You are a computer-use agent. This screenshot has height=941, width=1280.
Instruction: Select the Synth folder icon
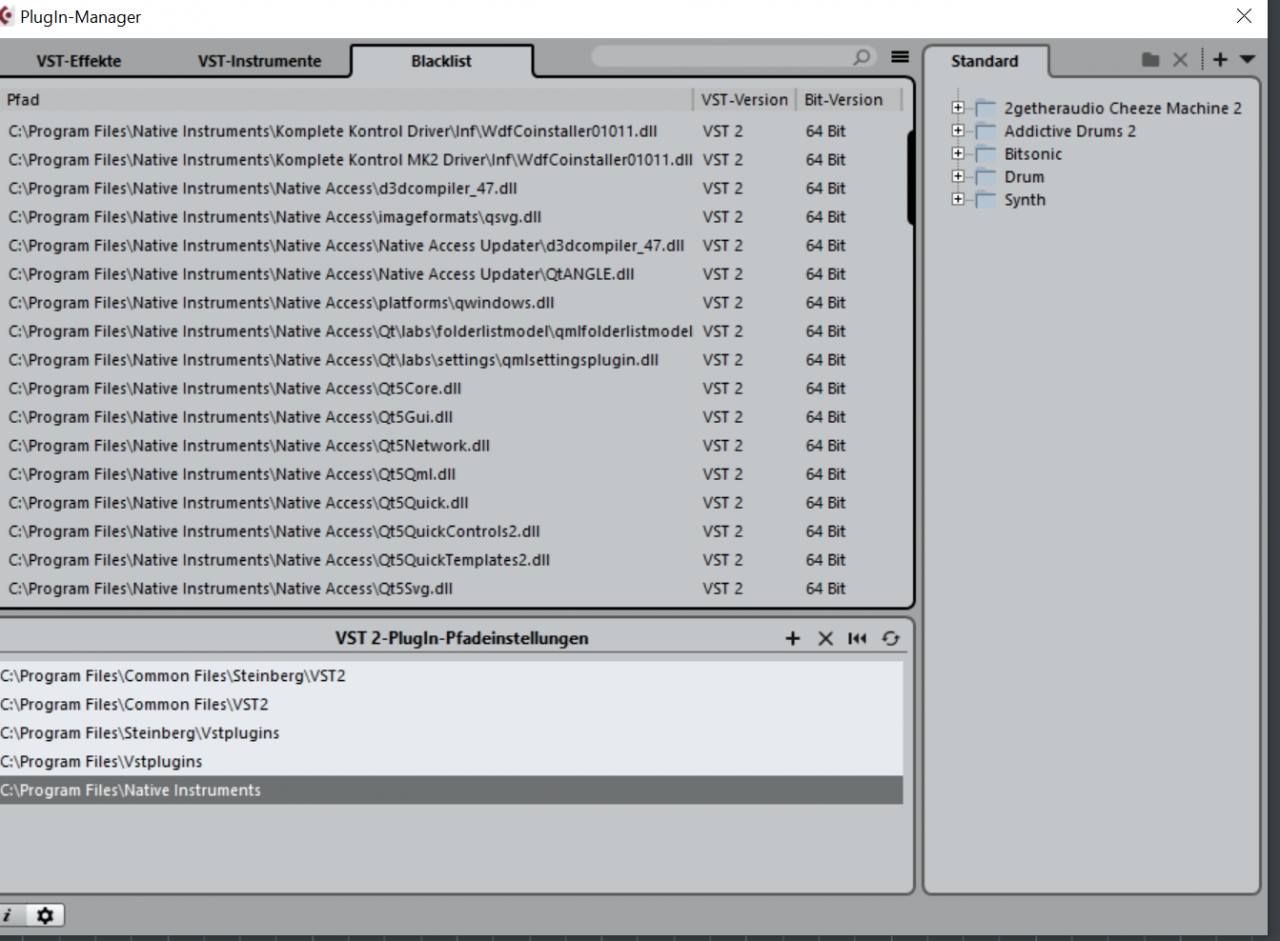pos(987,200)
